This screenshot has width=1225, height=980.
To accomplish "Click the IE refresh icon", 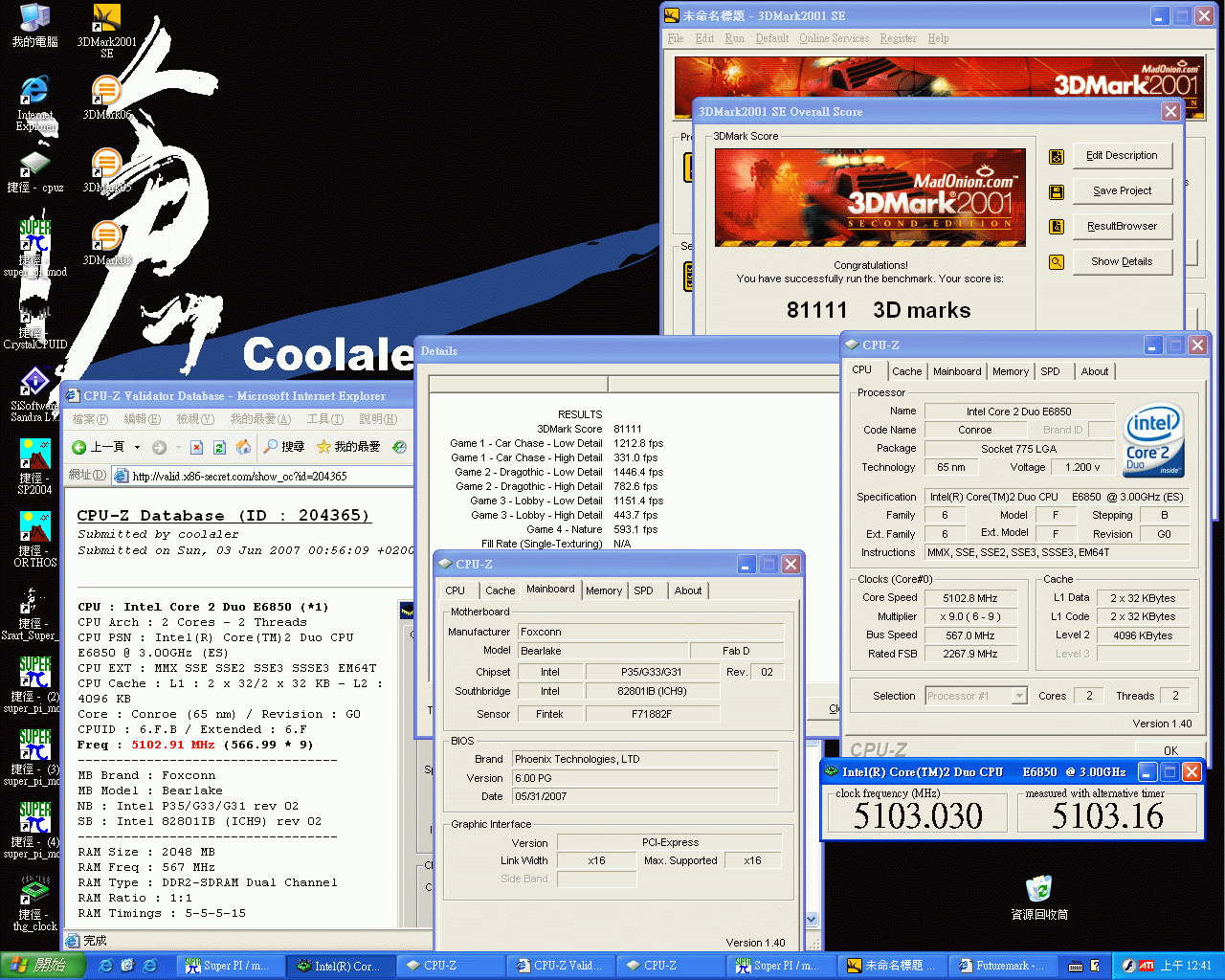I will 219,447.
